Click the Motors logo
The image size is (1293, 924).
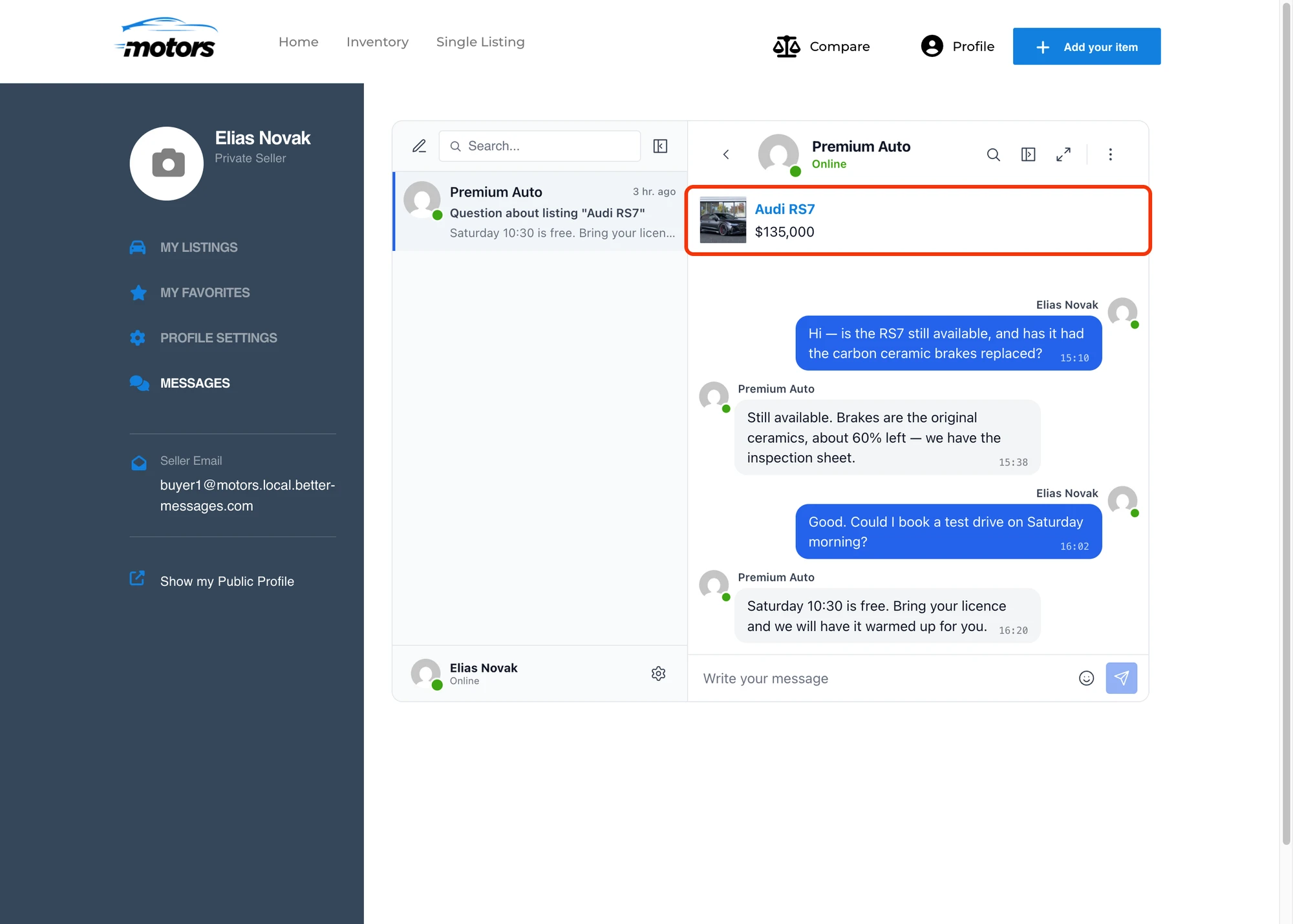[x=167, y=39]
